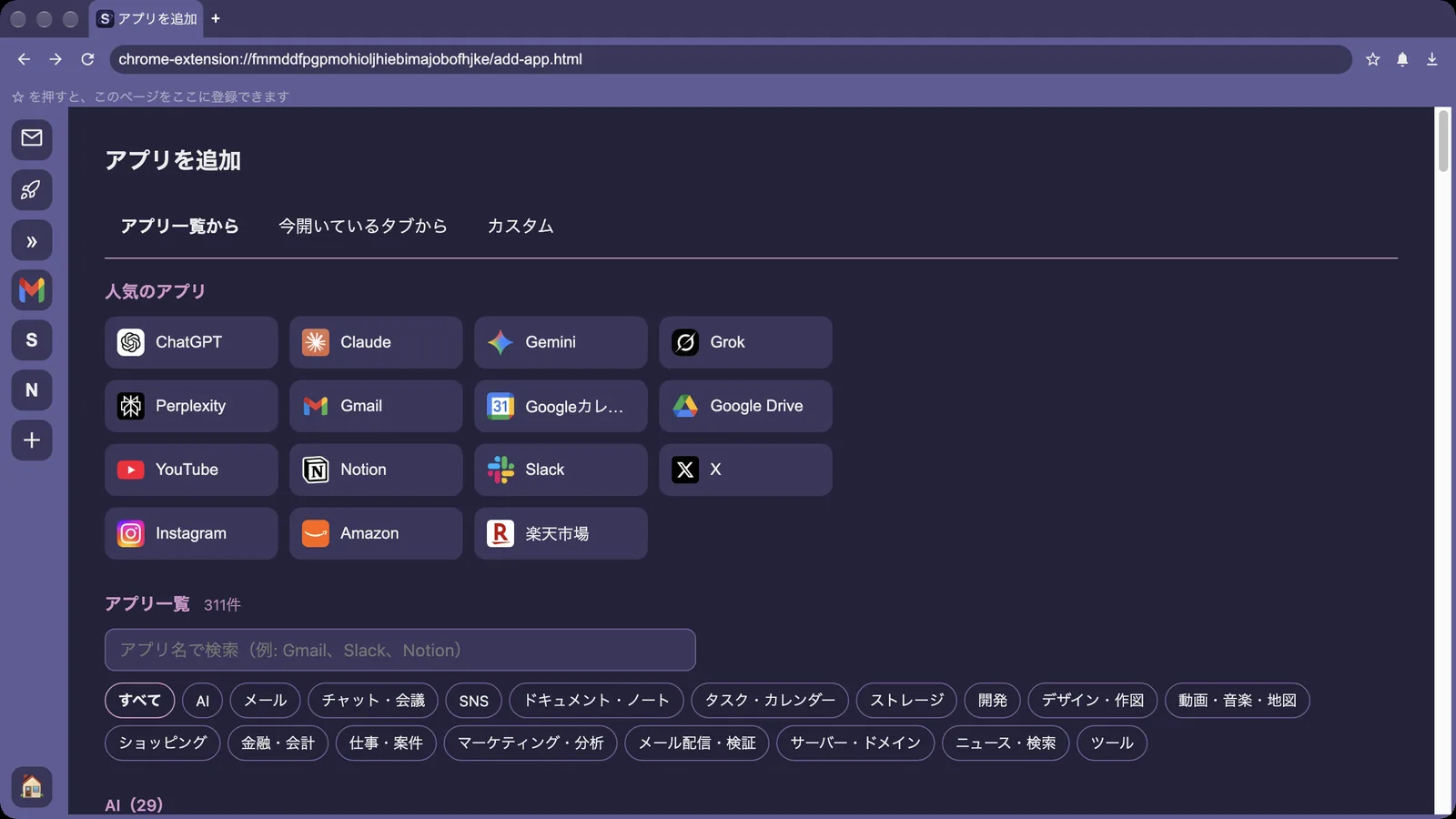Expand the sidebar with the double chevron
Image resolution: width=1456 pixels, height=819 pixels.
(x=32, y=241)
